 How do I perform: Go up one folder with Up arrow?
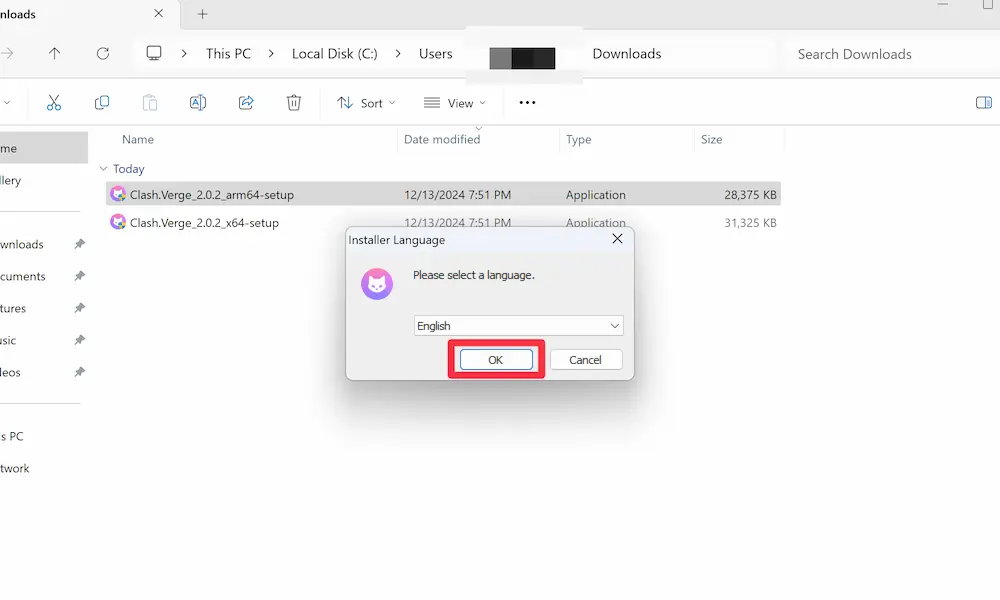pyautogui.click(x=55, y=54)
